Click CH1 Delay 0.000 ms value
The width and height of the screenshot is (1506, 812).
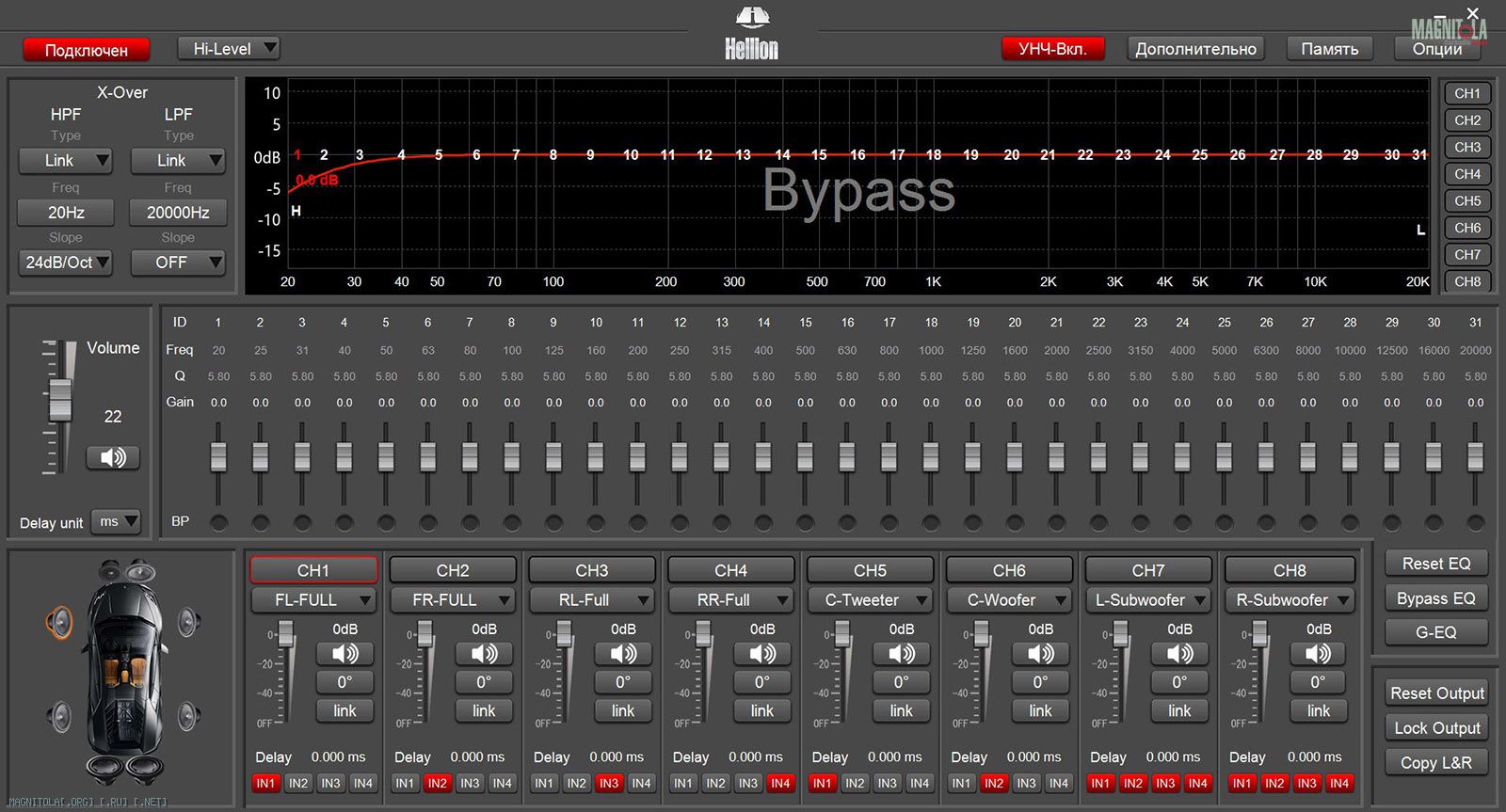[338, 756]
